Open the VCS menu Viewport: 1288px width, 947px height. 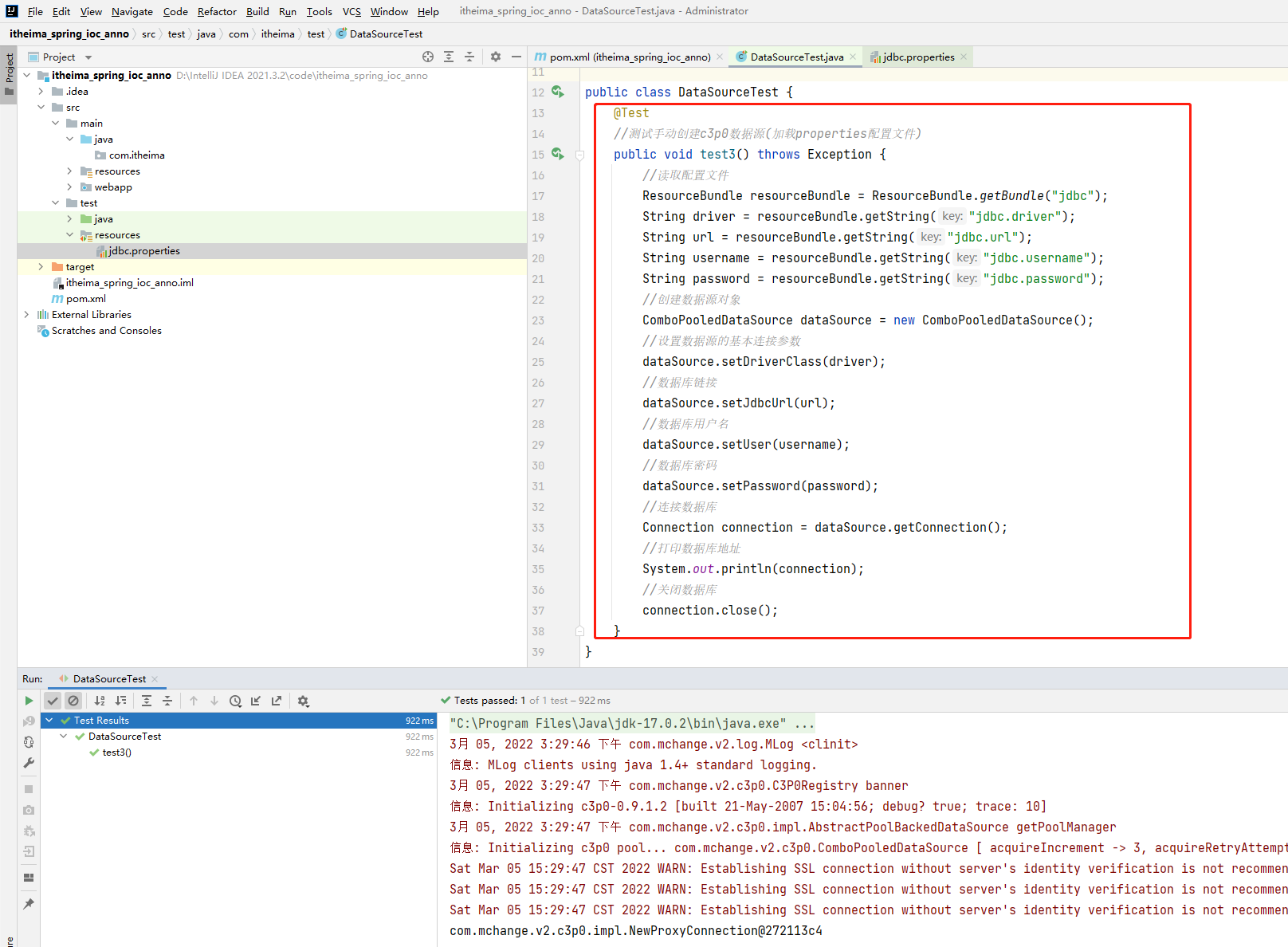pyautogui.click(x=351, y=11)
